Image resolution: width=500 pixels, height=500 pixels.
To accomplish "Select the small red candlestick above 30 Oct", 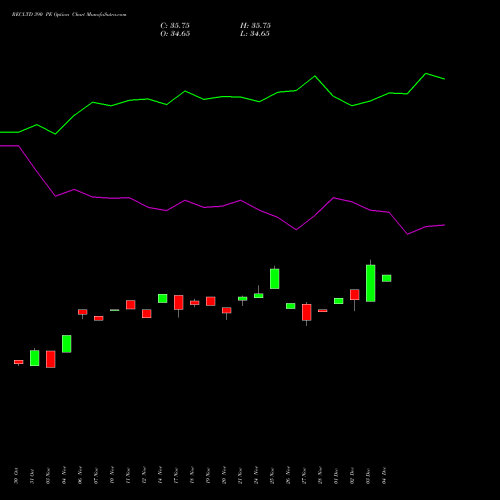I will (x=19, y=362).
